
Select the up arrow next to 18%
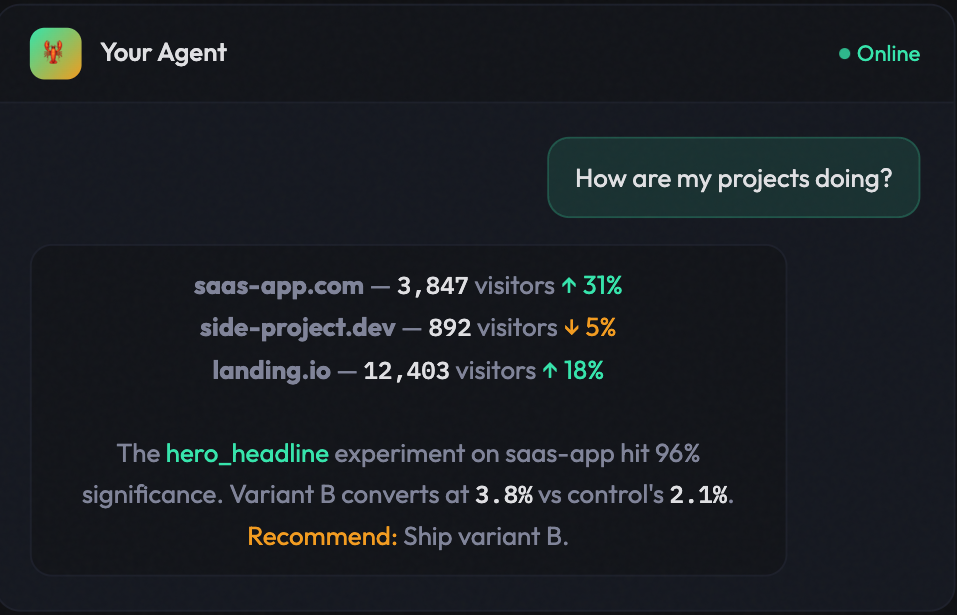click(549, 370)
